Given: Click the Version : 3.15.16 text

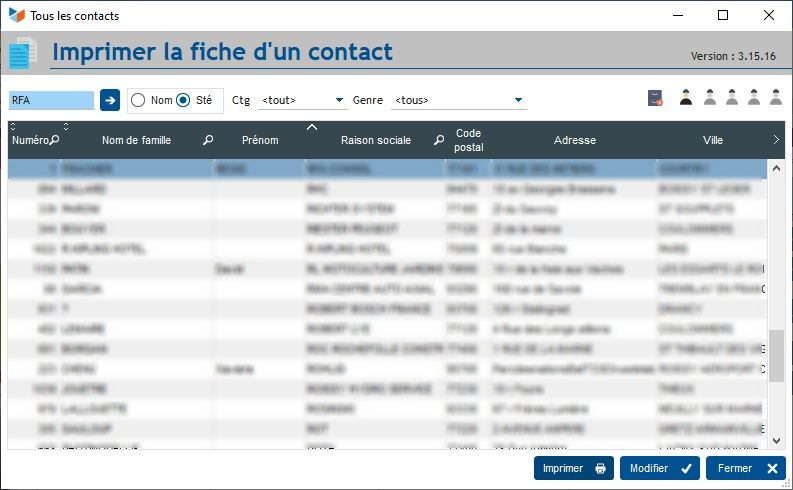Looking at the screenshot, I should [733, 56].
